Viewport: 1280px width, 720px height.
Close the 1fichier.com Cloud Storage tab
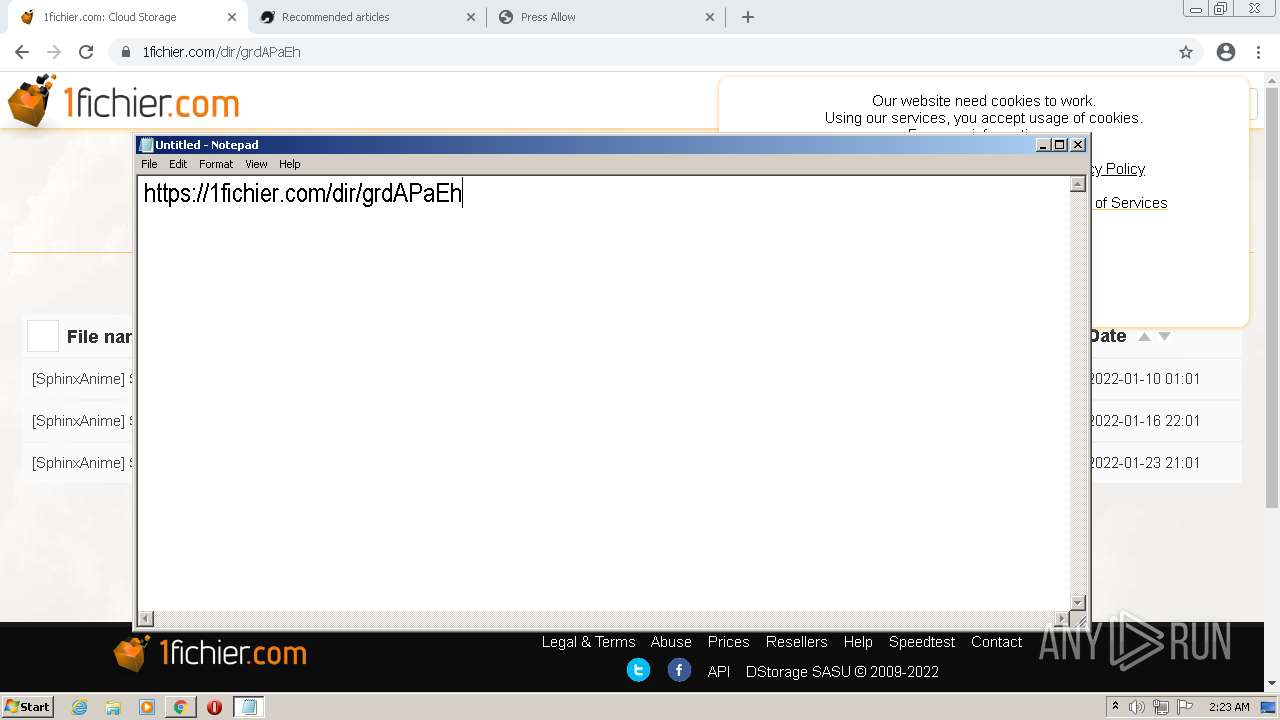pos(232,17)
